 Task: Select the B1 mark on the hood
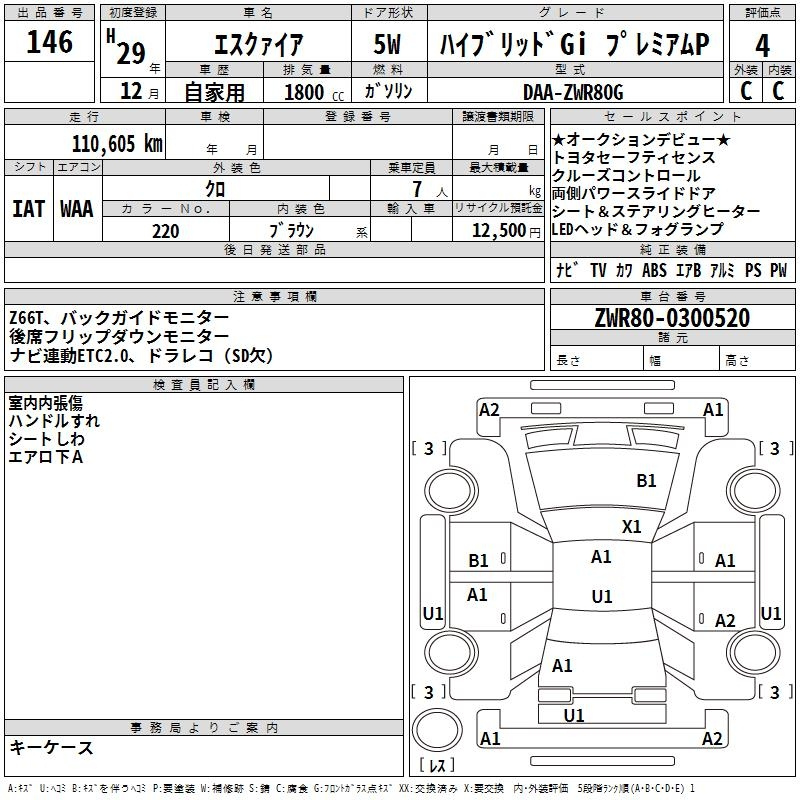[647, 481]
